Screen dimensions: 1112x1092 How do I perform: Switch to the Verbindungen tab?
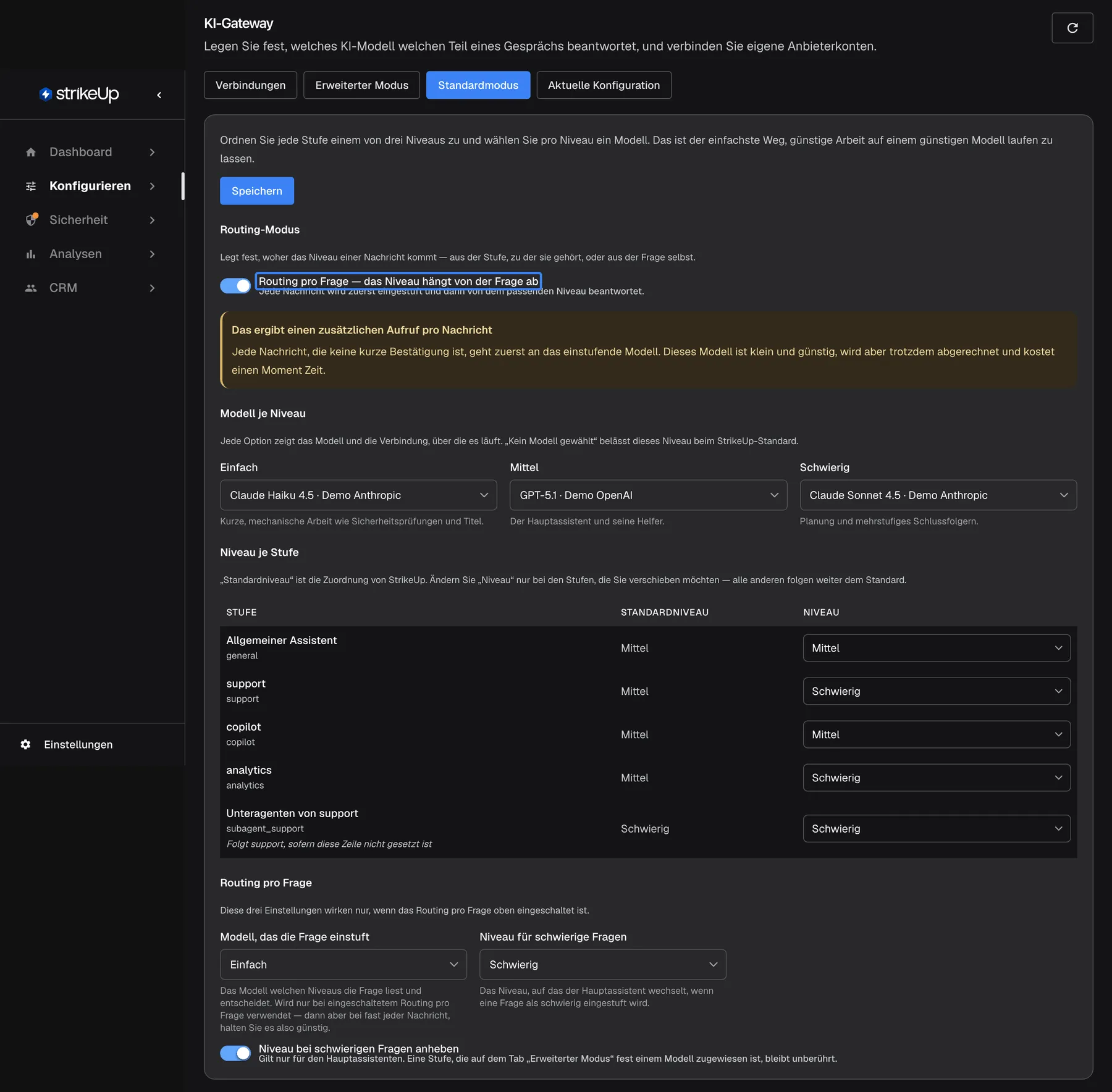click(x=250, y=85)
